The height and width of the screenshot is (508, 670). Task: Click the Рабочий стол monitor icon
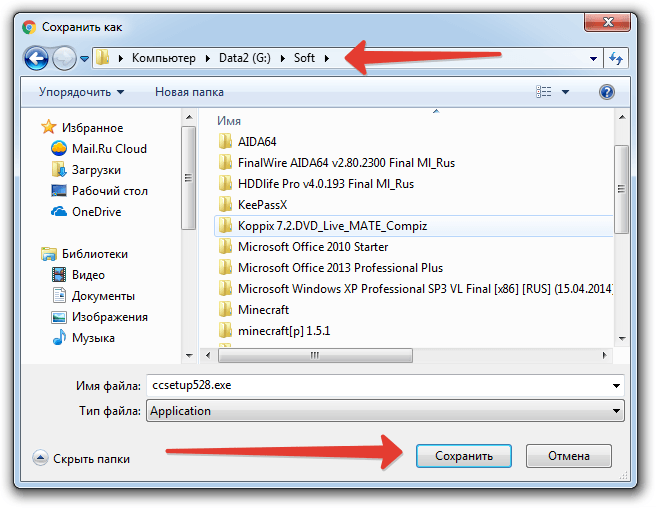coord(59,191)
